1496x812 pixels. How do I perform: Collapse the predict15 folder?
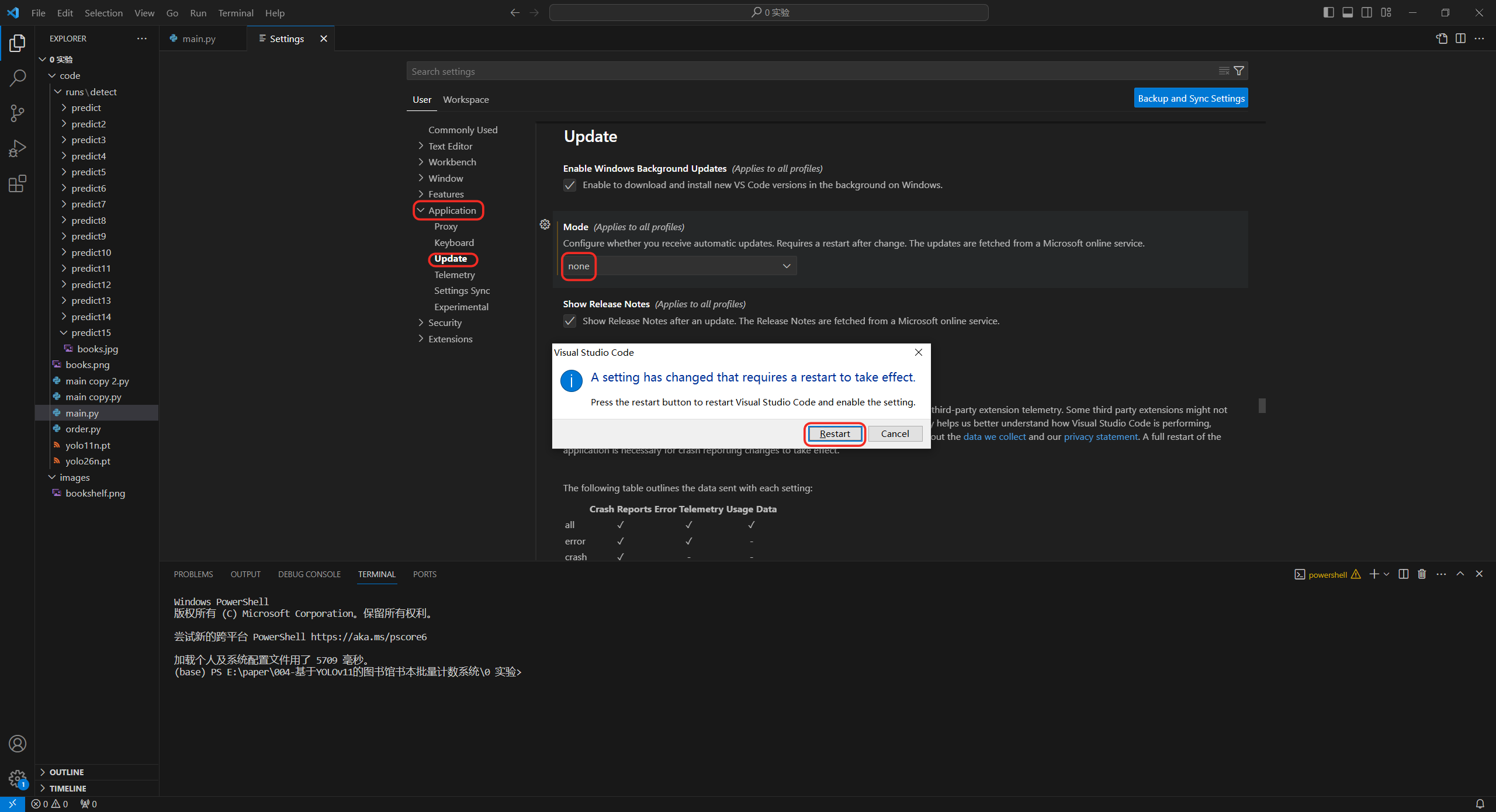pyautogui.click(x=91, y=332)
